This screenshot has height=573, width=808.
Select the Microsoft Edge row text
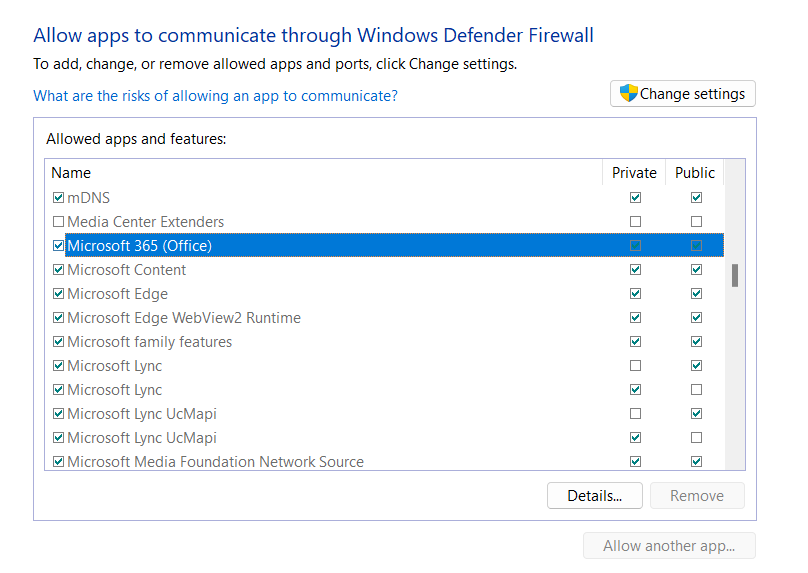coord(117,294)
